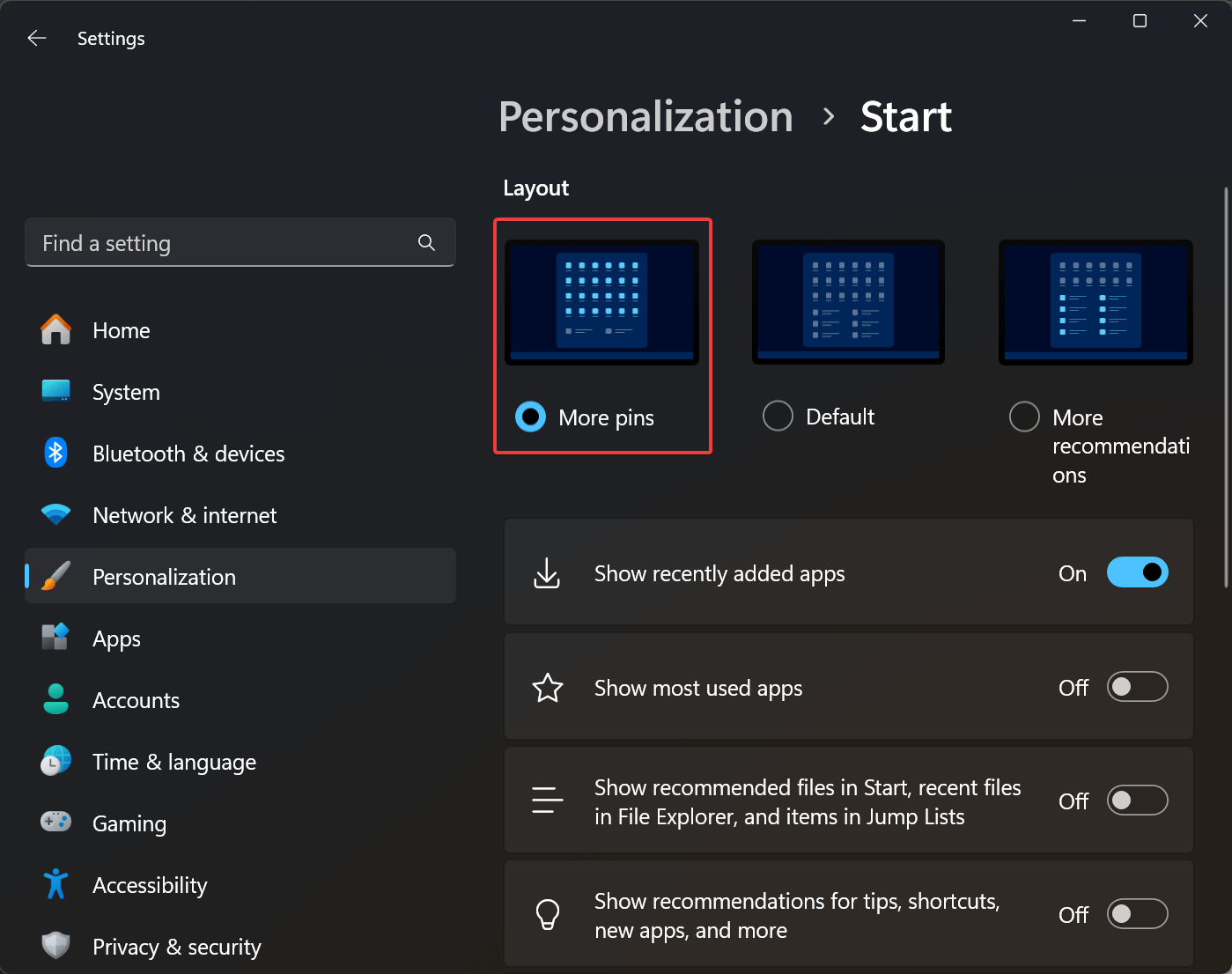Click the download icon beside recently added apps

click(x=547, y=573)
